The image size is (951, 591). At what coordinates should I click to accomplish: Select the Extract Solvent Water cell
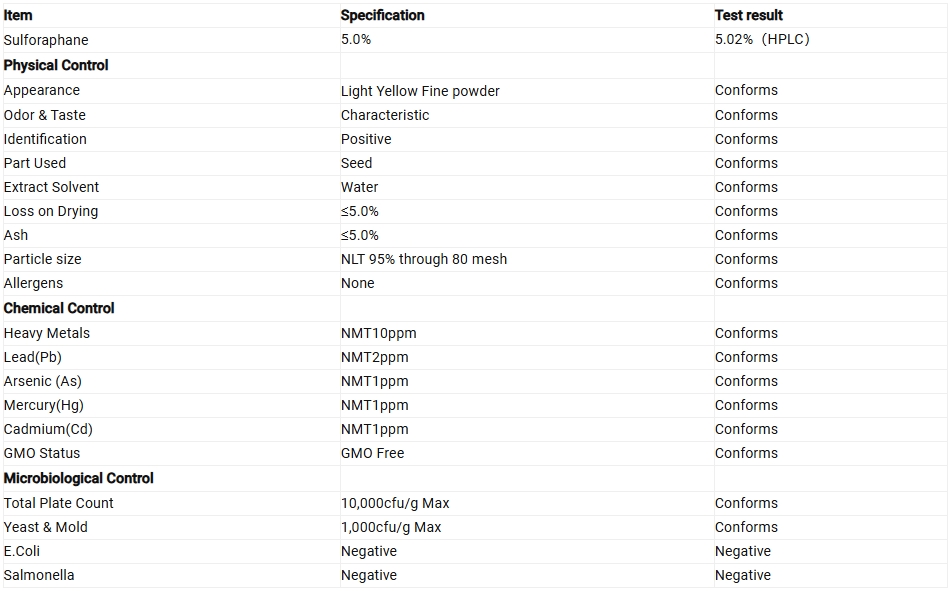click(359, 187)
